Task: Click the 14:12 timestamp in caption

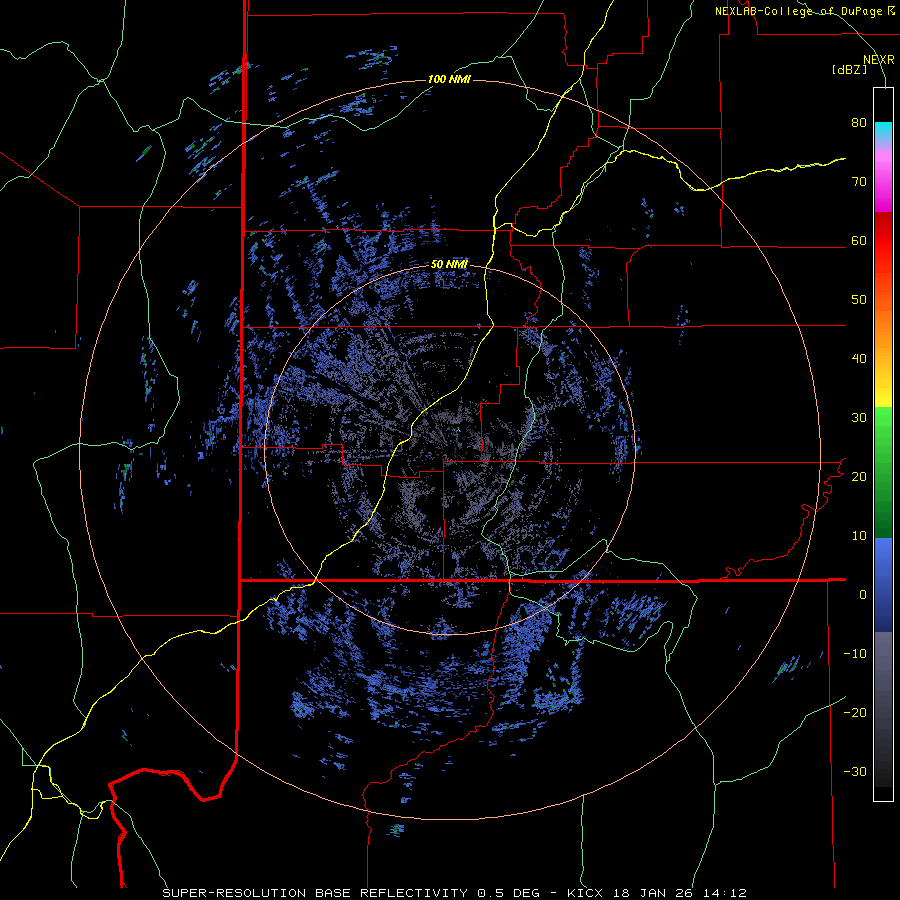Action: pyautogui.click(x=723, y=893)
